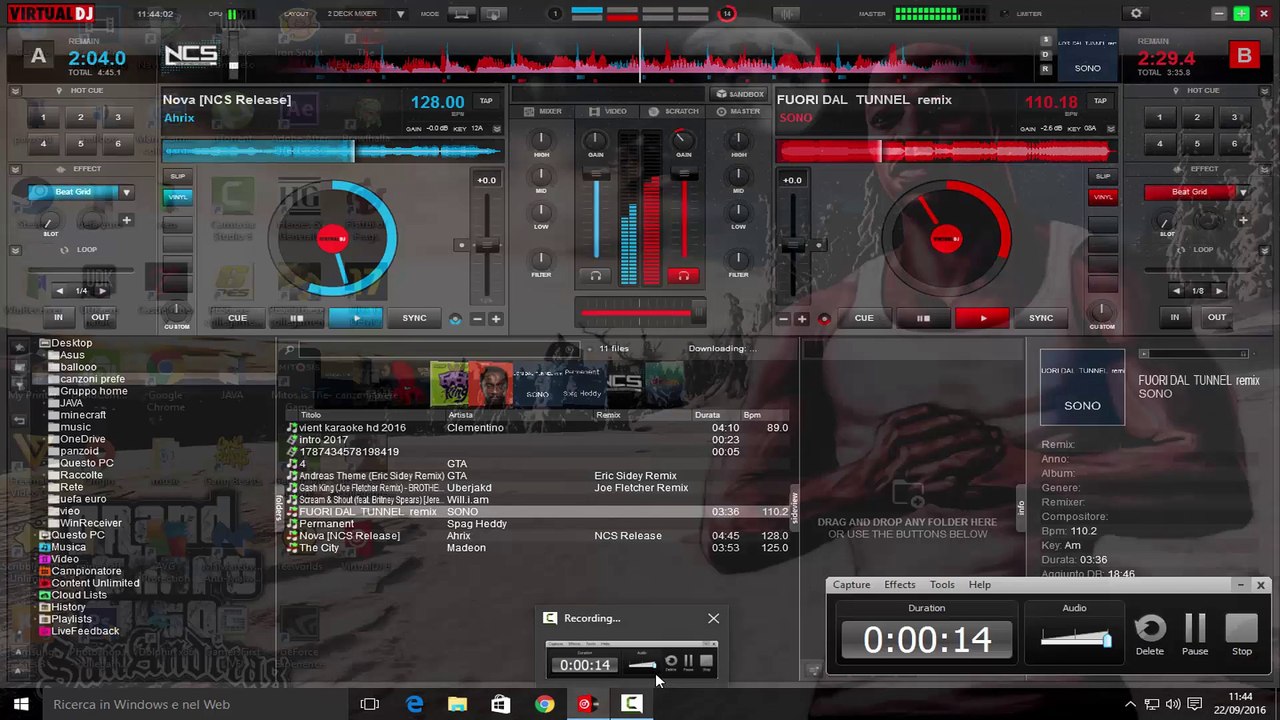1280x720 pixels.
Task: Open the Windows Start menu
Action: [20, 704]
